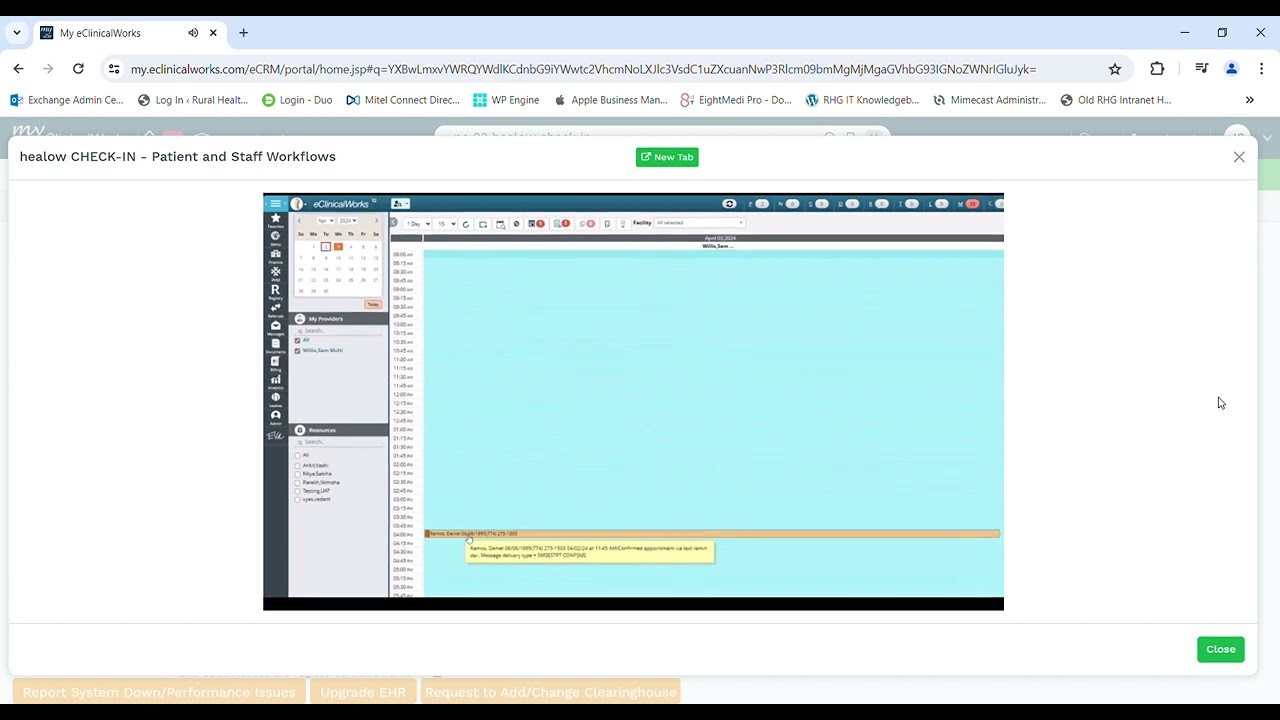This screenshot has width=1280, height=720.
Task: Go to next month in mini calendar
Action: [x=376, y=220]
